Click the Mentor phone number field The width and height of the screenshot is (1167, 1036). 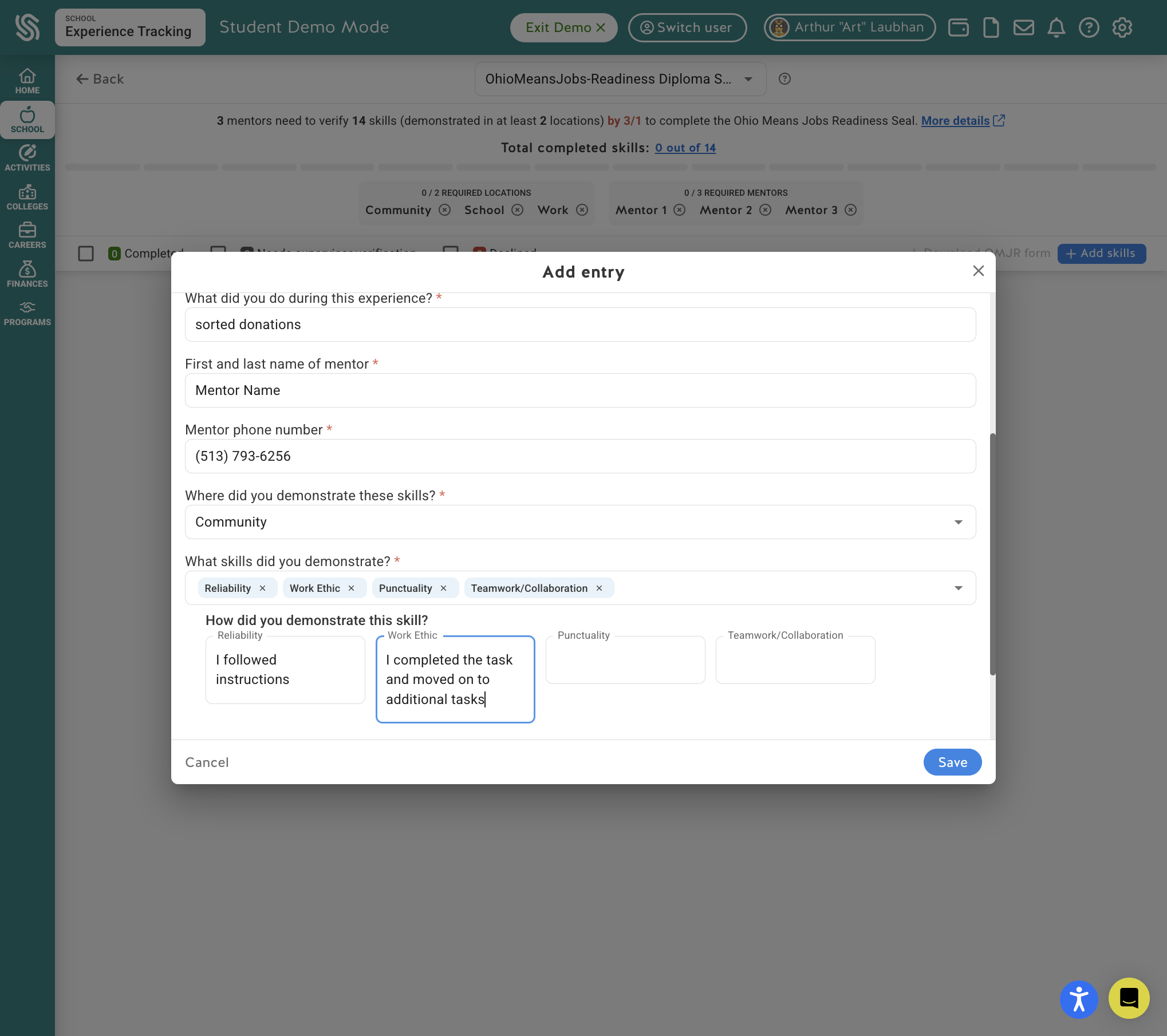pyautogui.click(x=580, y=456)
